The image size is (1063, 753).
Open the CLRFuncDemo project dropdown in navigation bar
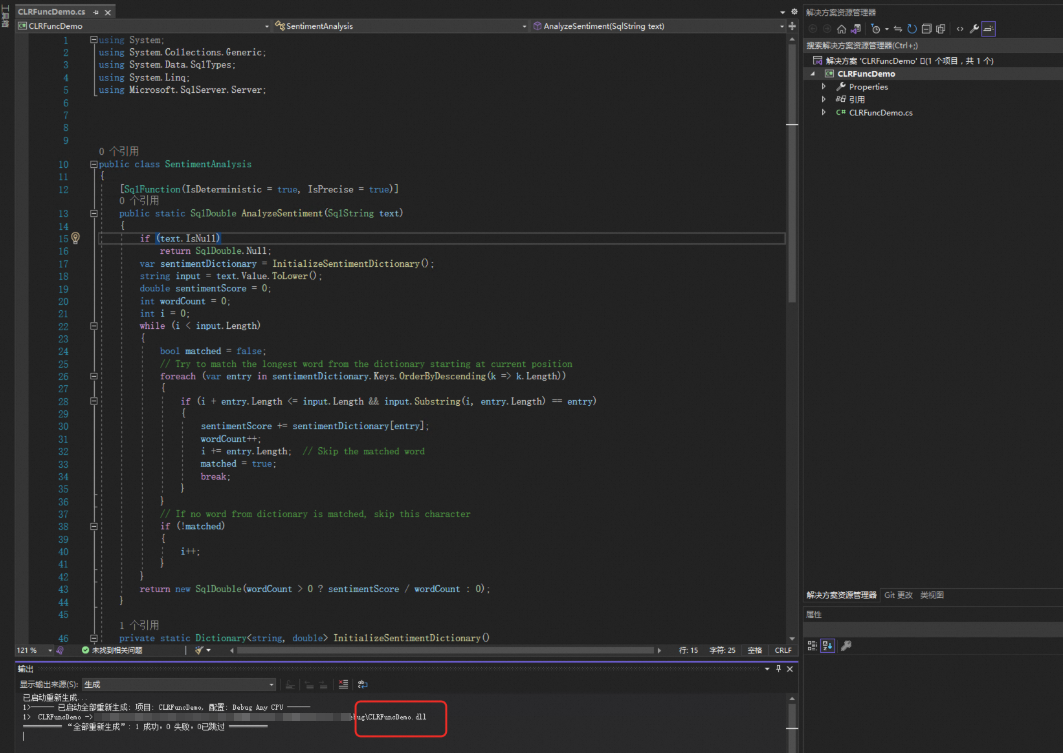click(266, 26)
